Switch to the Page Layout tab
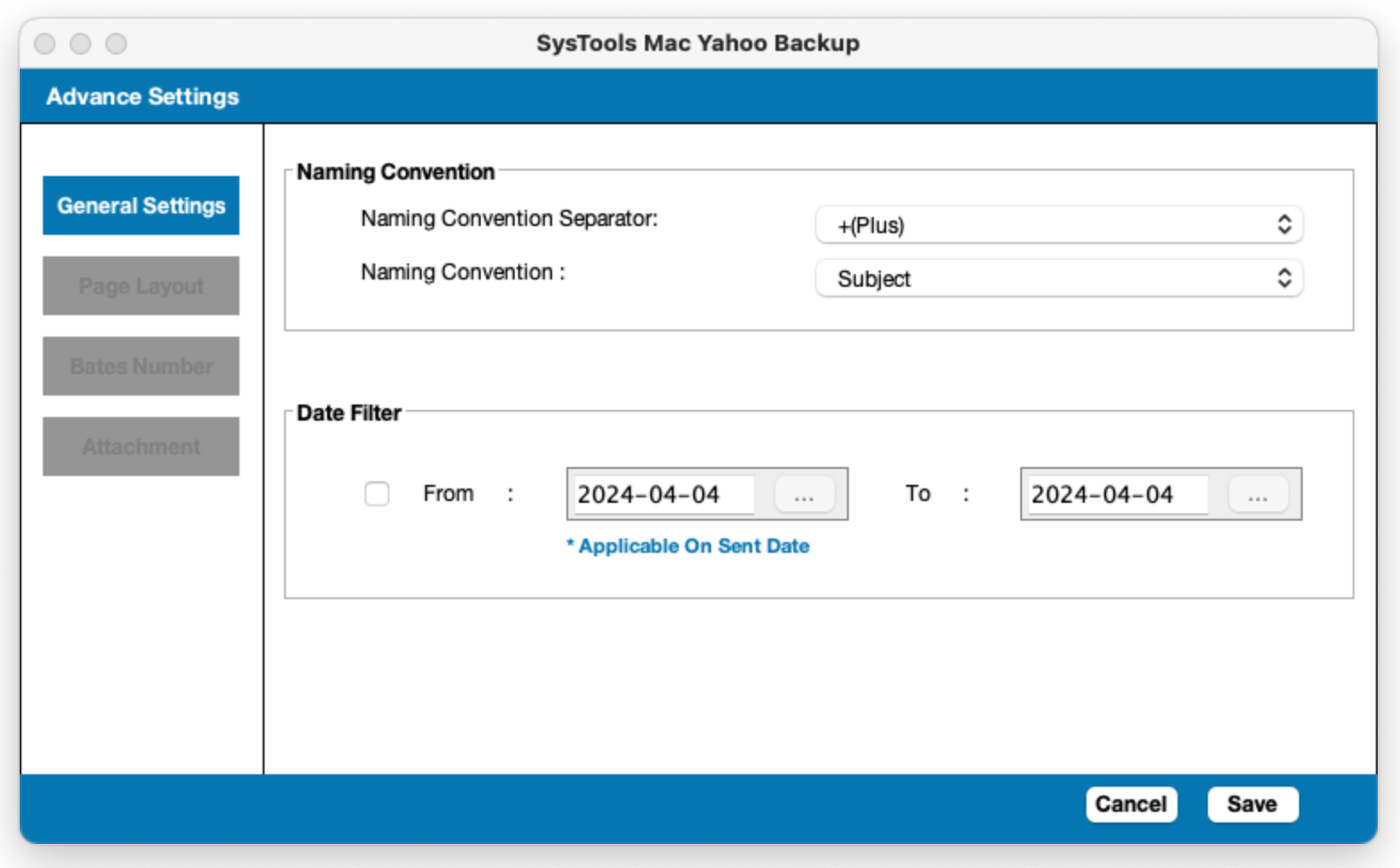Viewport: 1400px width, 868px height. (x=141, y=286)
